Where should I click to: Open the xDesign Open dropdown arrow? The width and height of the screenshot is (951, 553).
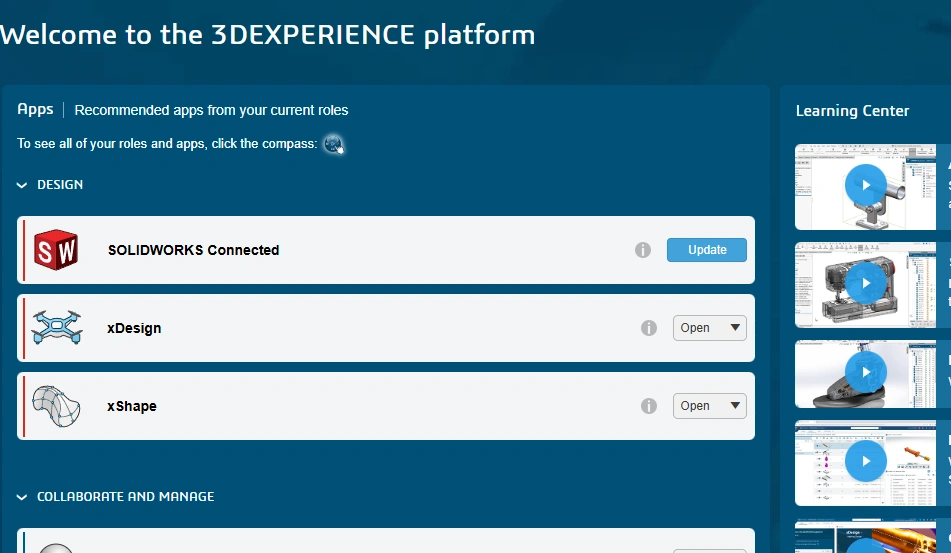coord(735,328)
